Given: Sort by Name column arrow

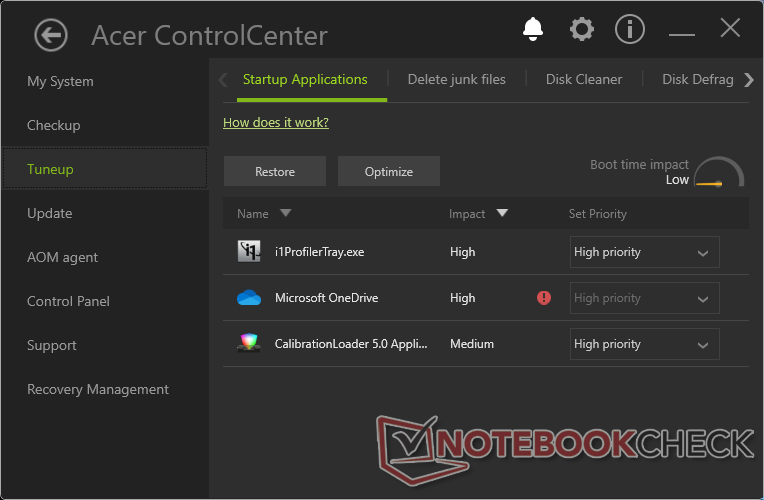Looking at the screenshot, I should pyautogui.click(x=286, y=212).
